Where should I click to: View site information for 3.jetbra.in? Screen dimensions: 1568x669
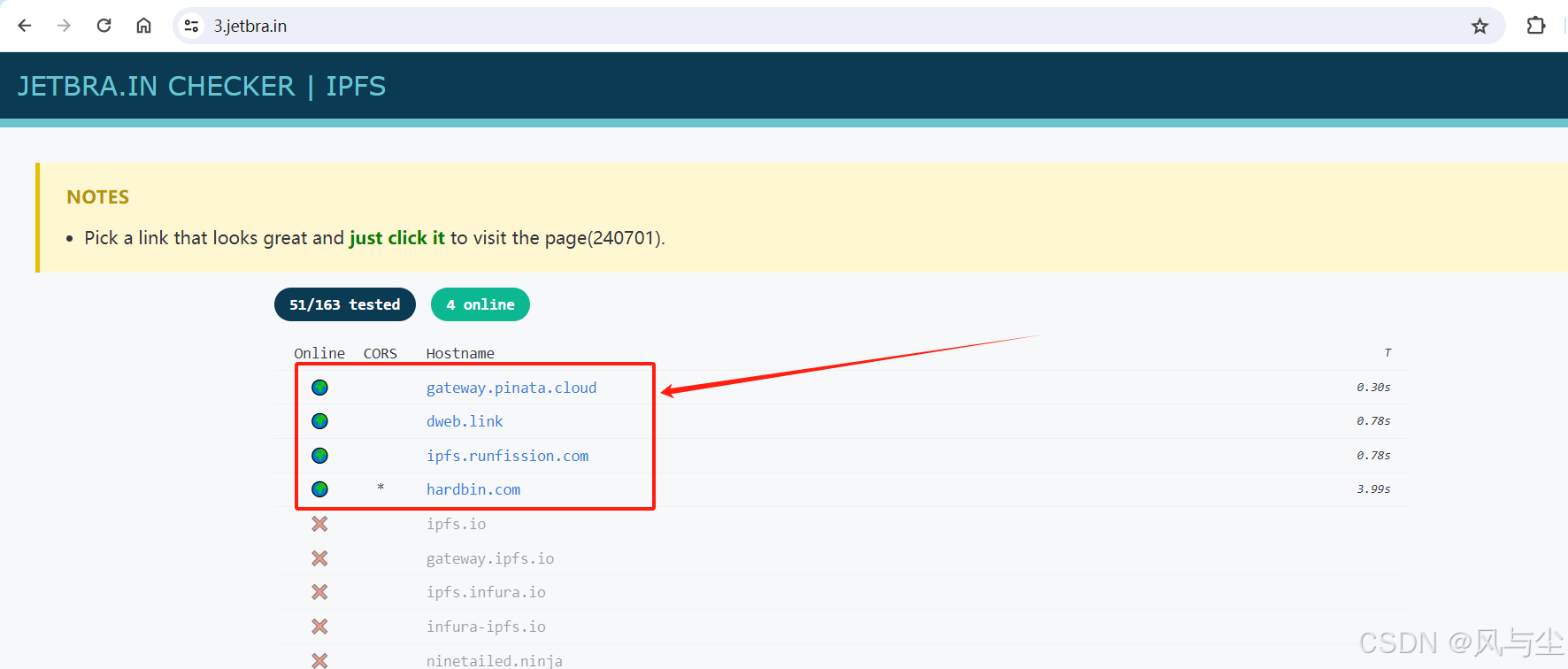click(x=191, y=26)
